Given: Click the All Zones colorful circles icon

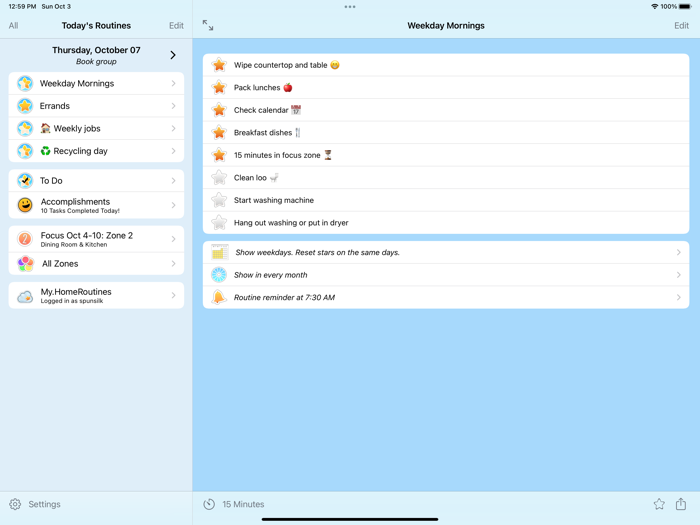Looking at the screenshot, I should (x=25, y=264).
